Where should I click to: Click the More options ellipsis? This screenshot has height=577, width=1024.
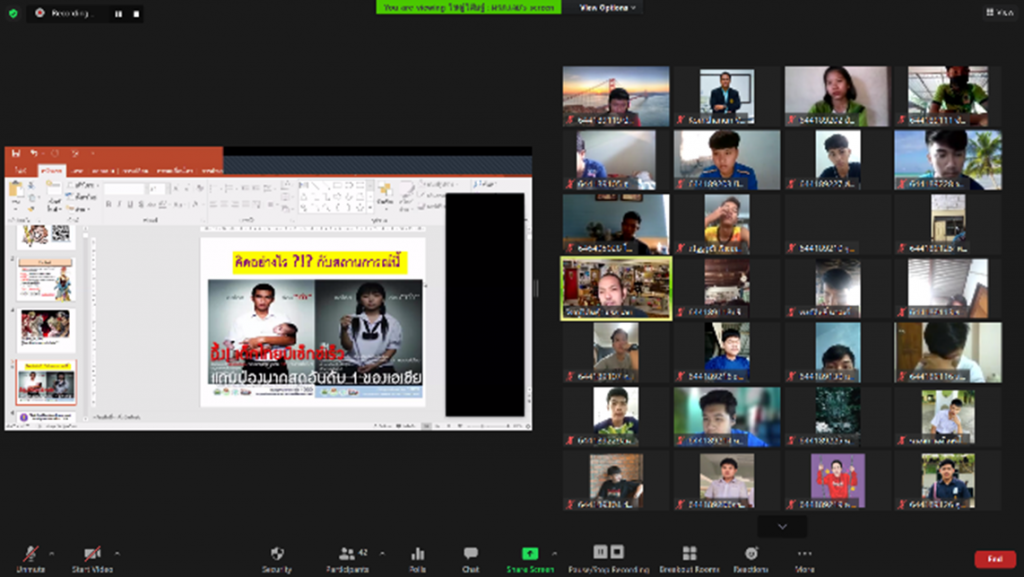804,557
